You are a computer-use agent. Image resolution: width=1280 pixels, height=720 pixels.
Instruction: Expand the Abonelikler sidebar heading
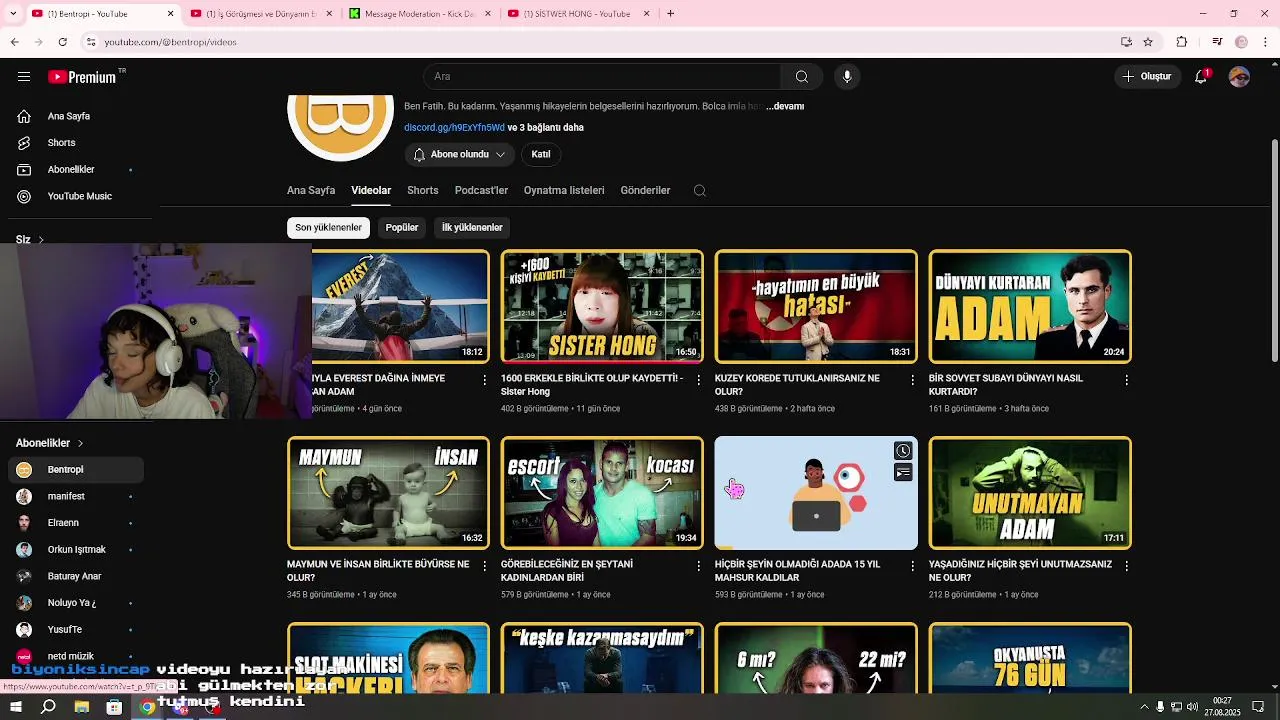click(50, 443)
